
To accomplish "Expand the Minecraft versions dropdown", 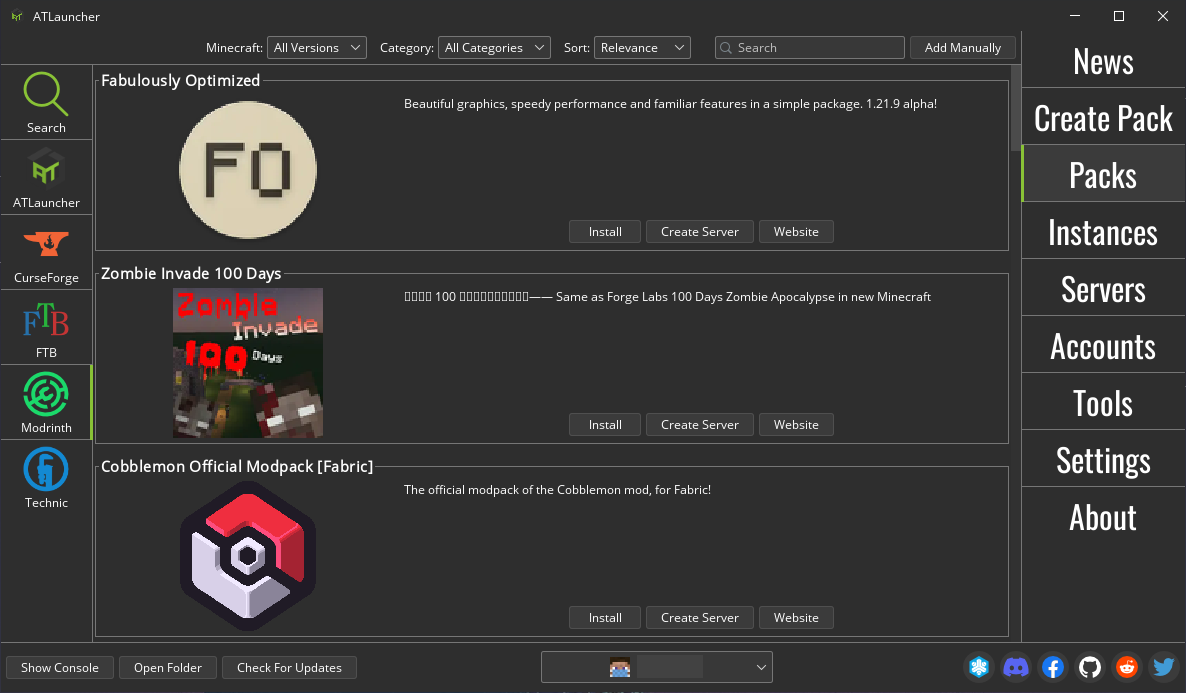I will pos(317,47).
